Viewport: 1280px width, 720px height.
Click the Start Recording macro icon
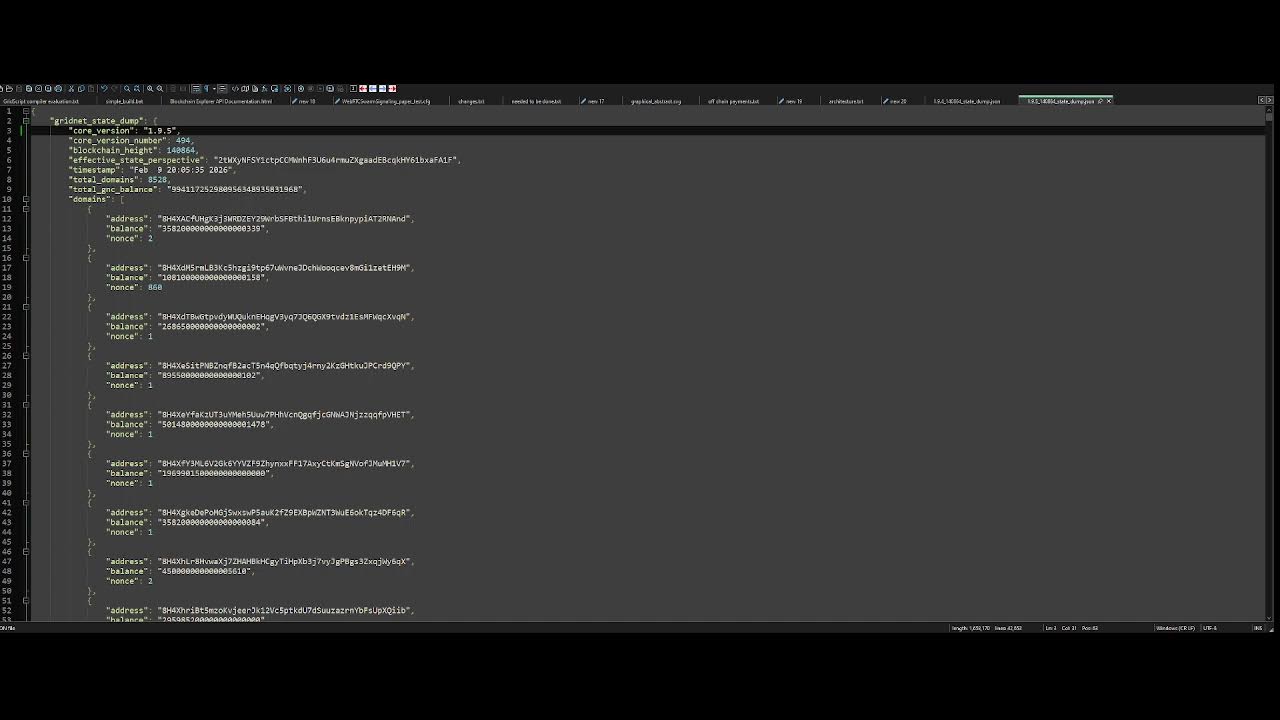[x=301, y=88]
